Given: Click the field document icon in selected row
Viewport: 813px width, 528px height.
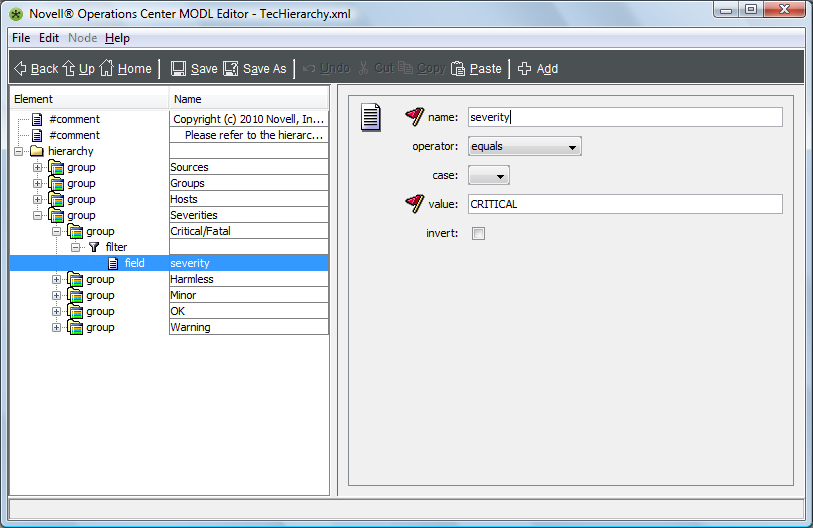Looking at the screenshot, I should point(113,263).
